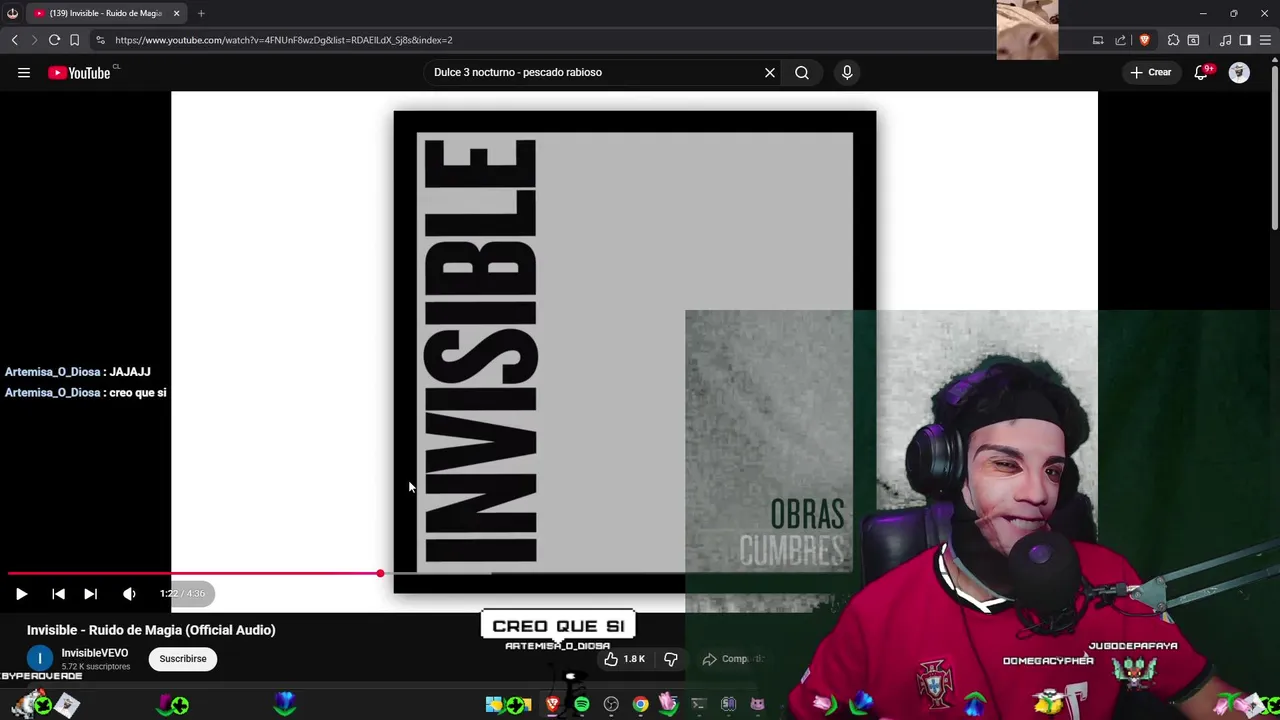Viewport: 1280px width, 720px height.
Task: Reload the page with the refresh icon
Action: click(x=54, y=40)
